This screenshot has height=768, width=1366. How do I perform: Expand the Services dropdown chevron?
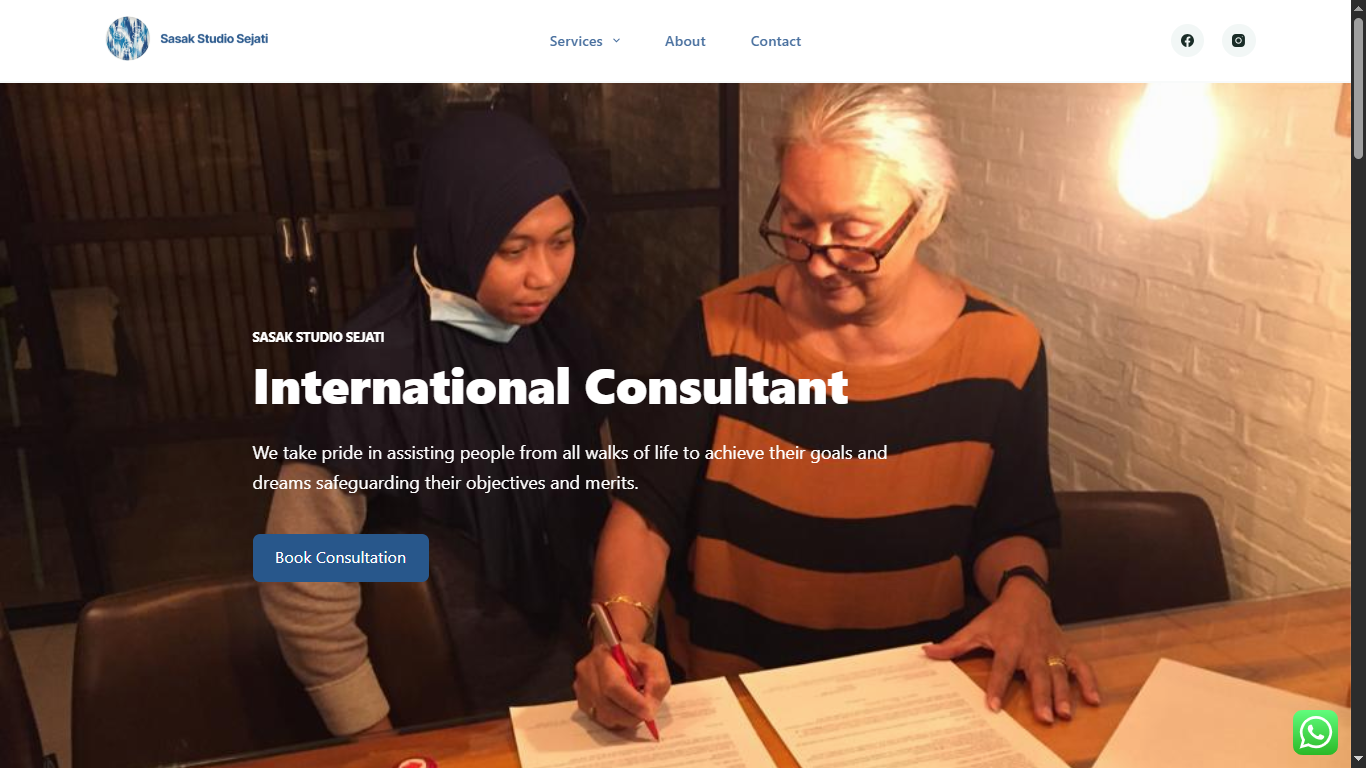pos(616,41)
